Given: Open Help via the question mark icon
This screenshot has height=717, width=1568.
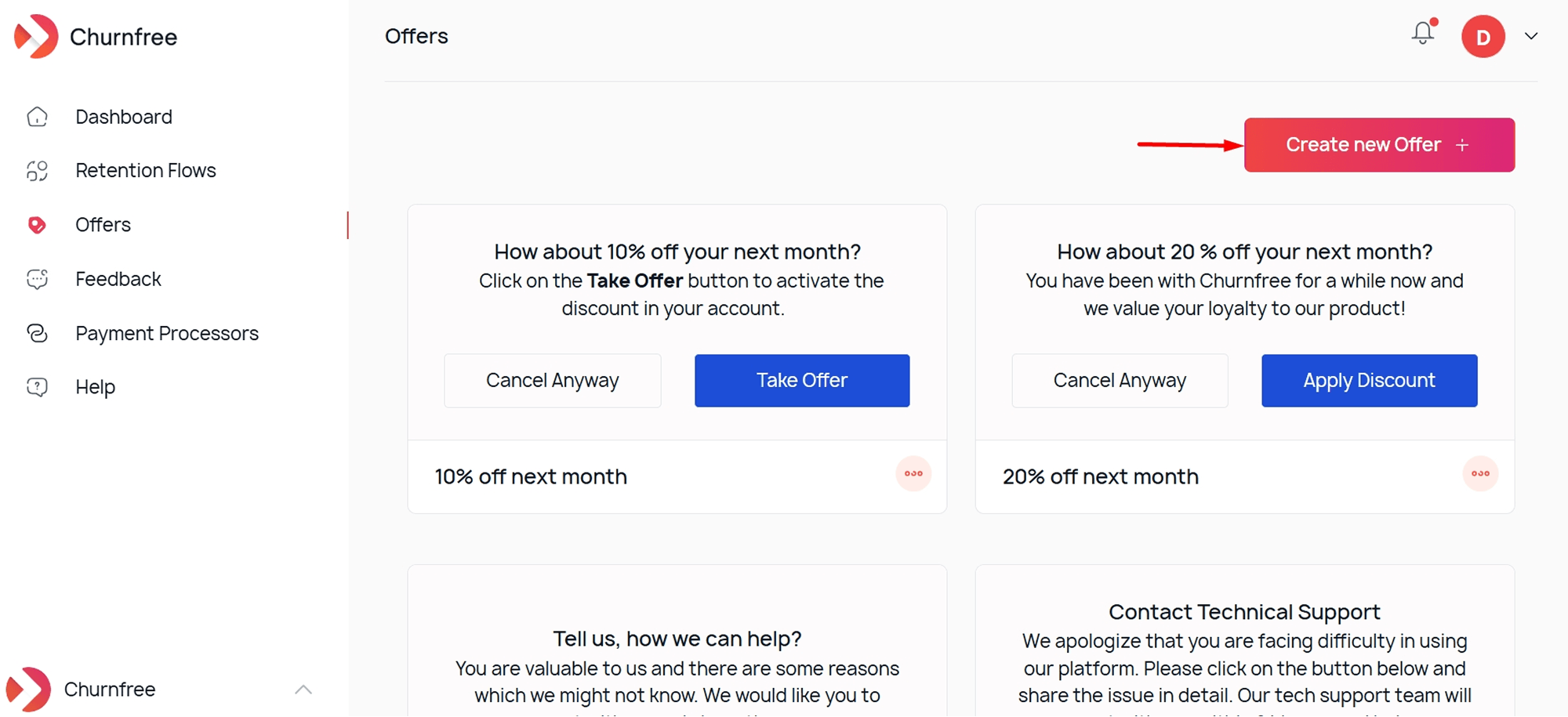Looking at the screenshot, I should click(36, 386).
